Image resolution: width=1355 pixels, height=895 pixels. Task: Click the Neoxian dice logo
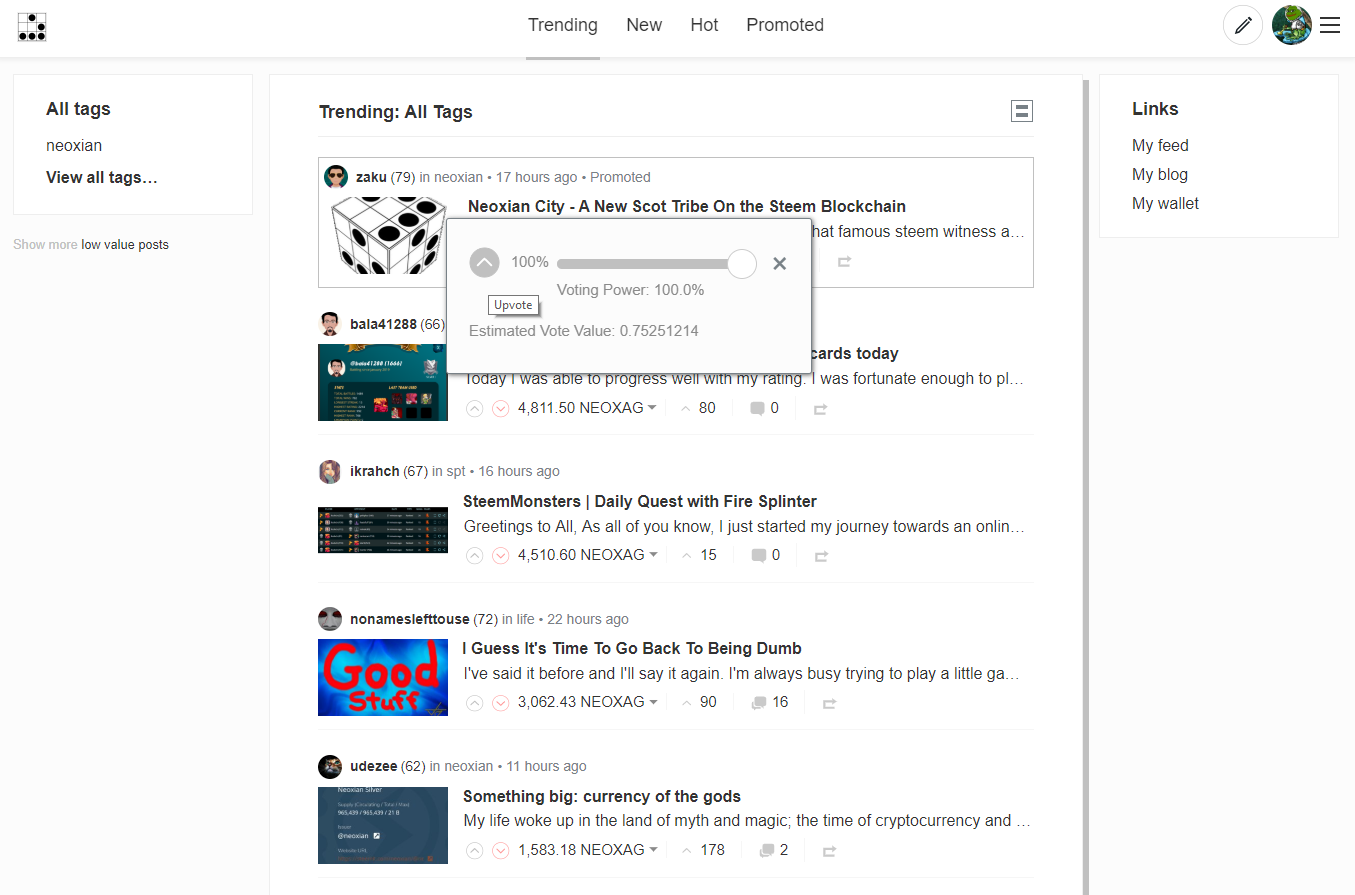(32, 26)
